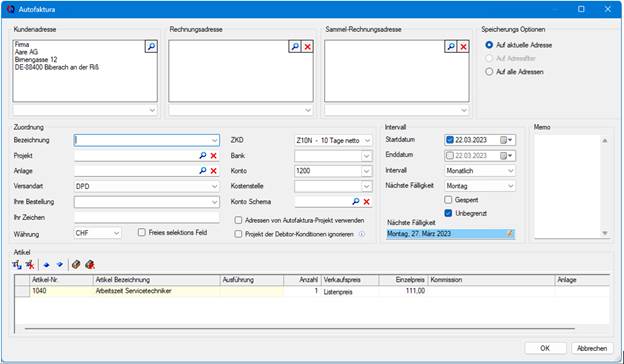
Task: Click the 'Kommission' column header
Action: point(491,280)
